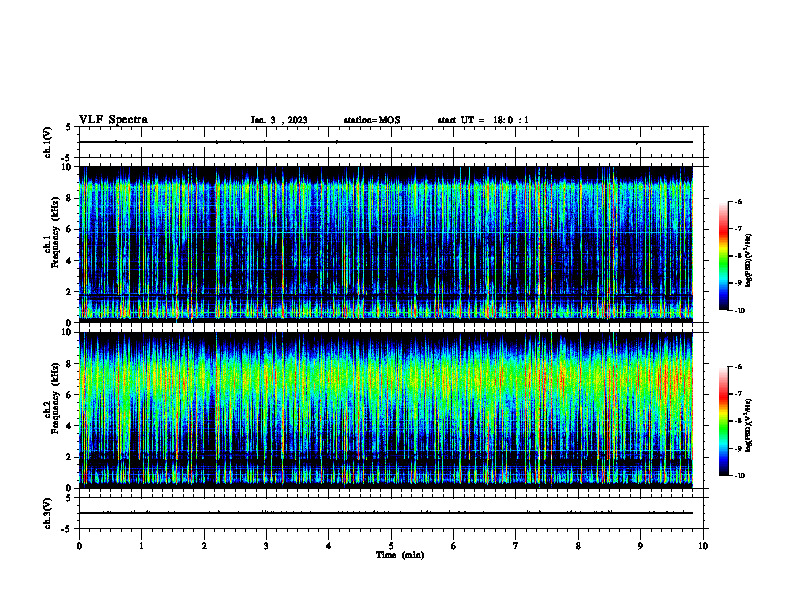Click the "2" kHz tick of ch.1 spectrogram
The image size is (792, 612).
point(70,292)
